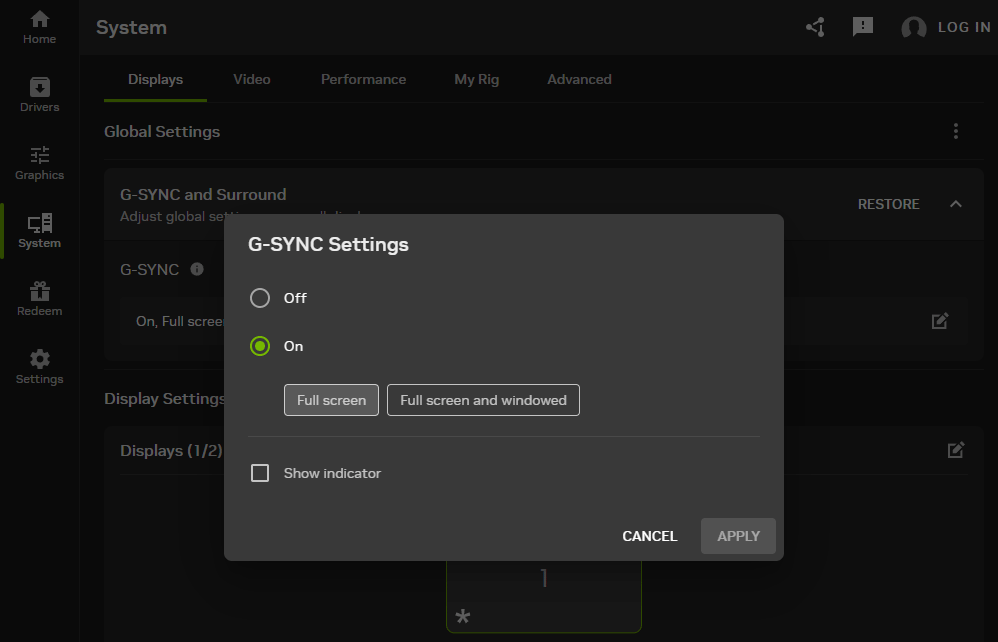Viewport: 998px width, 642px height.
Task: Enable the Show indicator checkbox
Action: [x=260, y=473]
